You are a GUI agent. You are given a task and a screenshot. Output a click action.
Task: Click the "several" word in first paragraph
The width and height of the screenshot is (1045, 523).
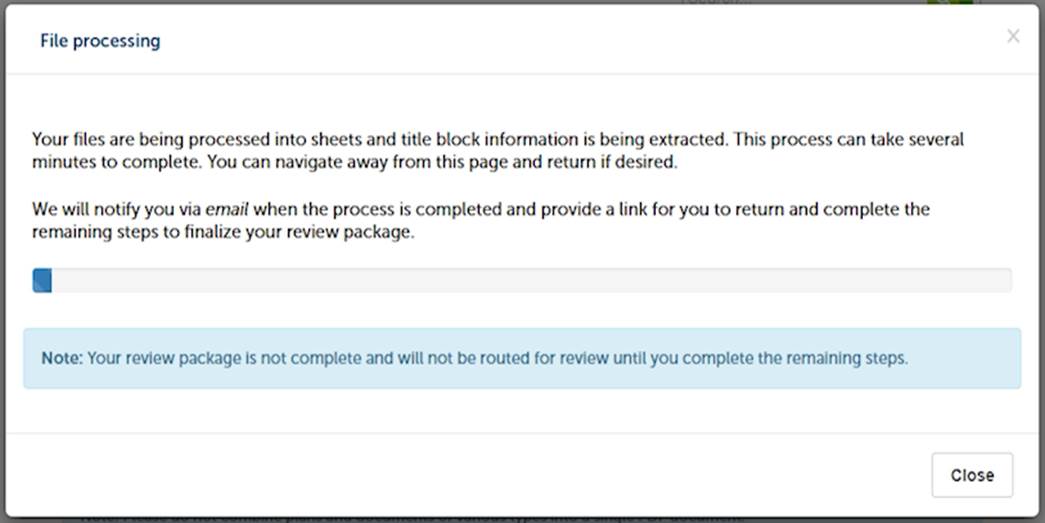point(934,140)
